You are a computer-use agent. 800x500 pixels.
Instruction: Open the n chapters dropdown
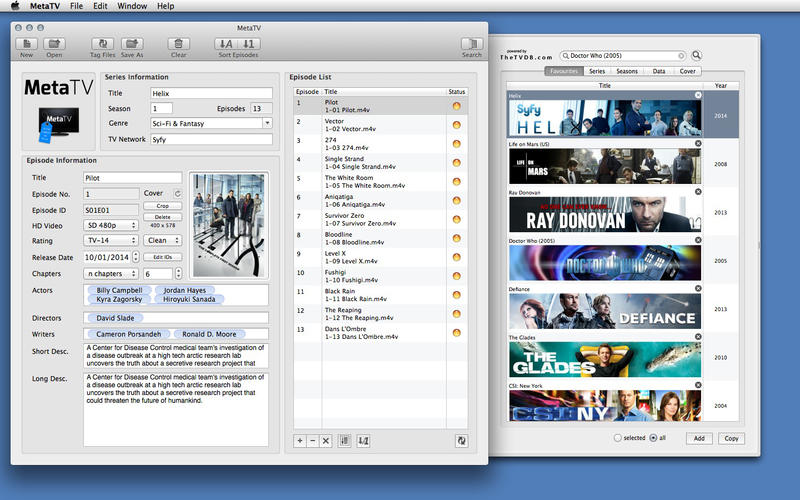[111, 273]
